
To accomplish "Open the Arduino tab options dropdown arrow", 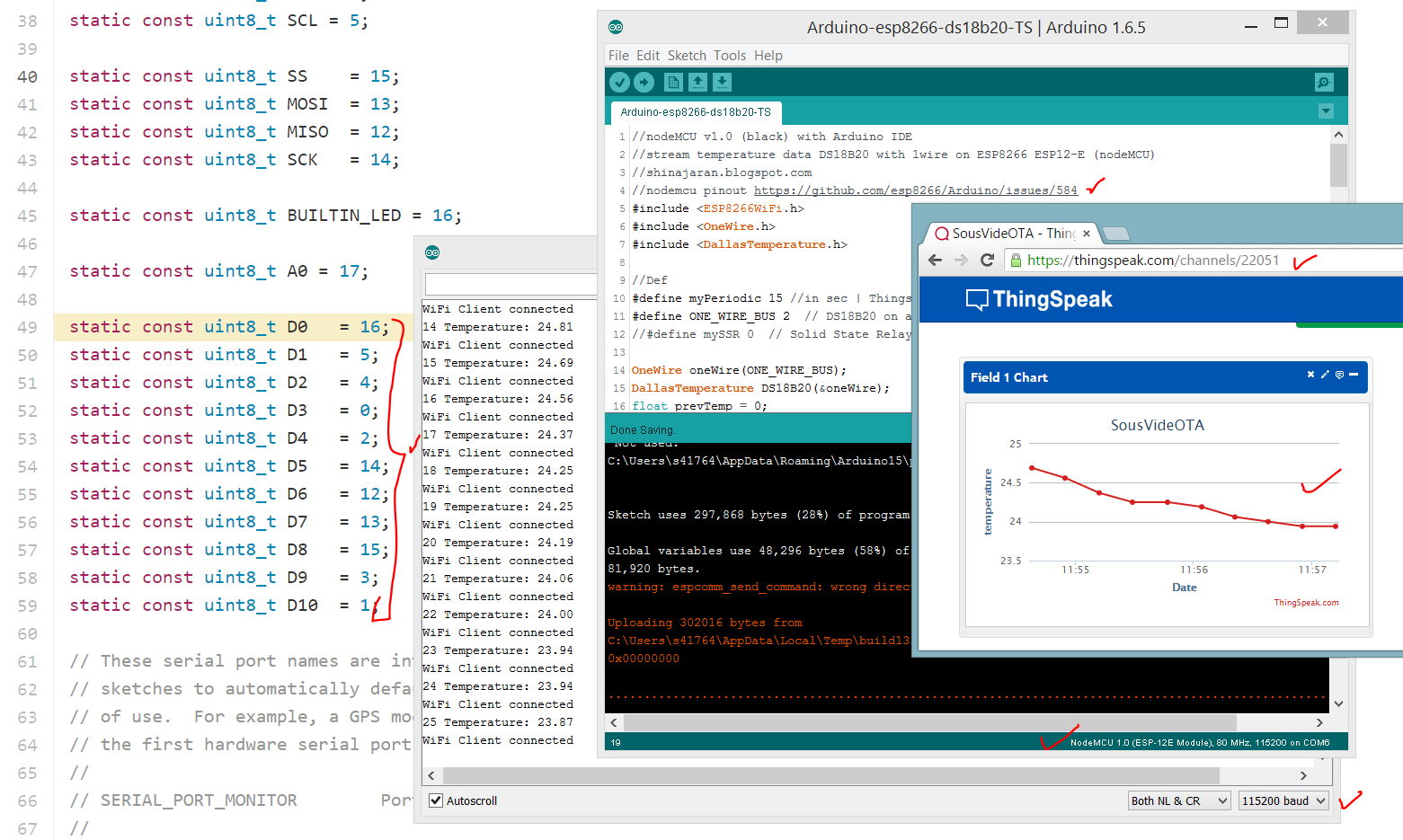I will point(1326,111).
